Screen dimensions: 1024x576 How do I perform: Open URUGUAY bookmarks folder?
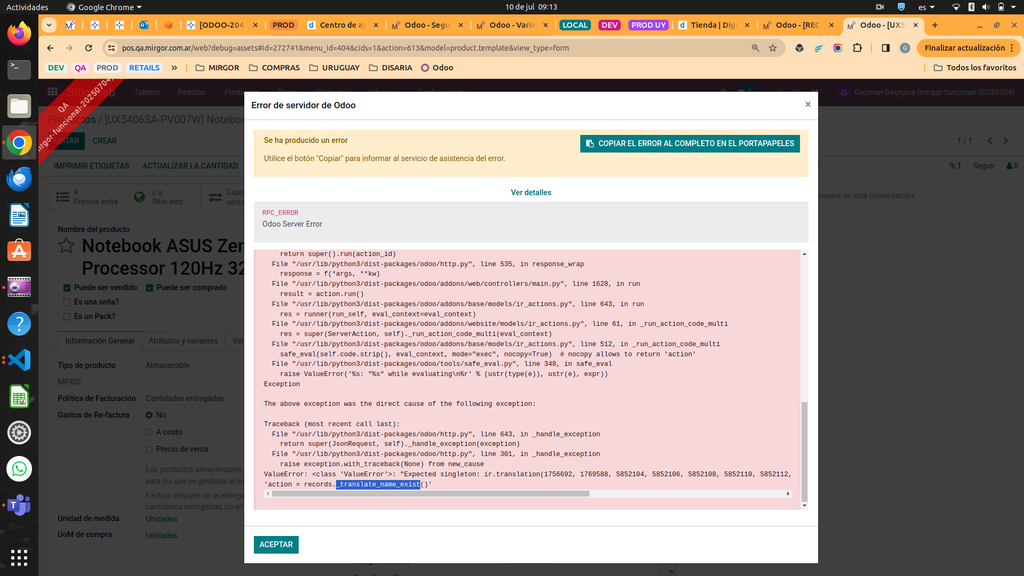click(x=334, y=67)
